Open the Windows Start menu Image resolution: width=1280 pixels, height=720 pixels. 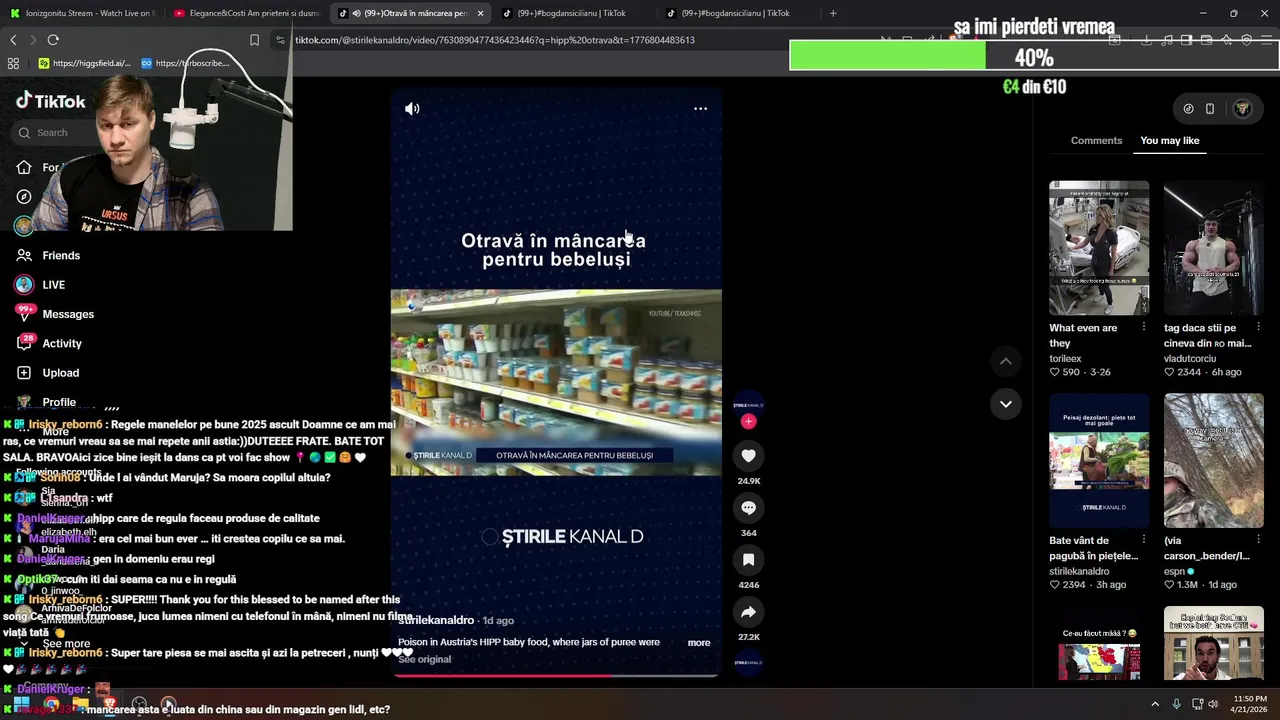click(21, 704)
